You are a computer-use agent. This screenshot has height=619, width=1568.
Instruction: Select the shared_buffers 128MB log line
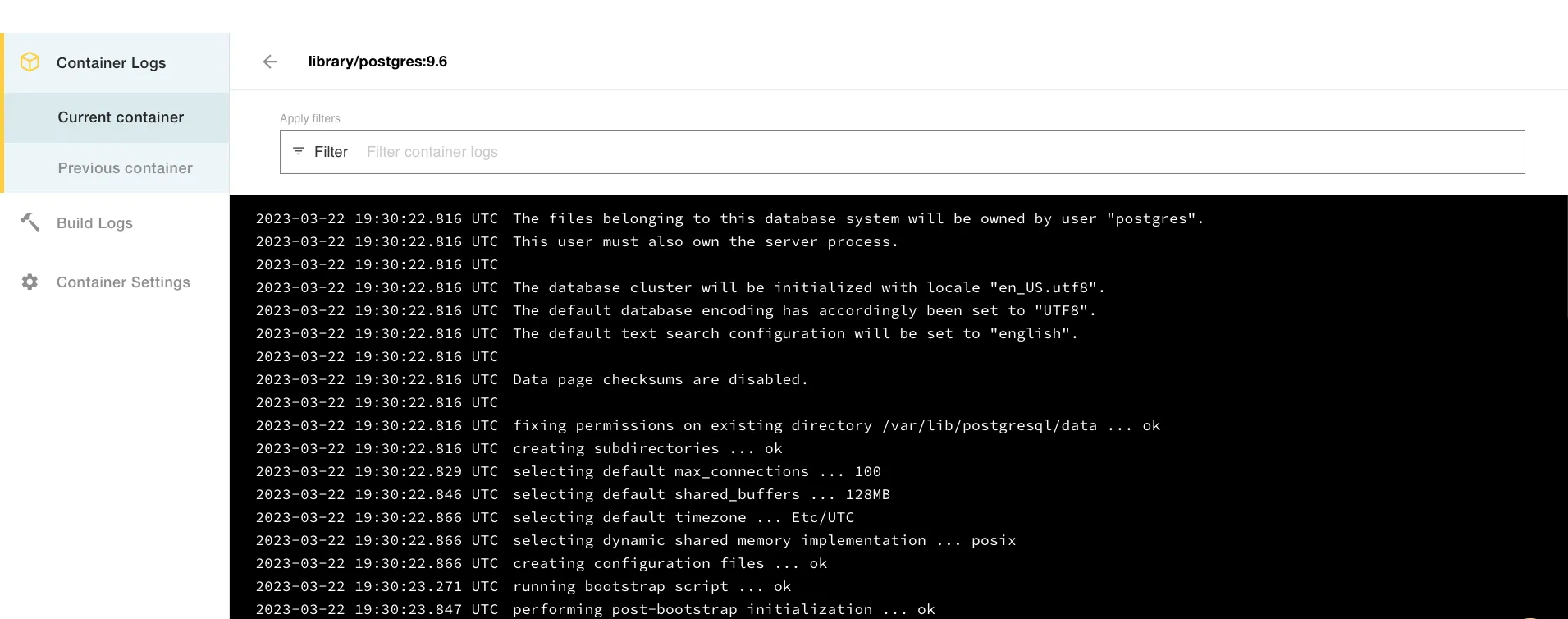701,494
